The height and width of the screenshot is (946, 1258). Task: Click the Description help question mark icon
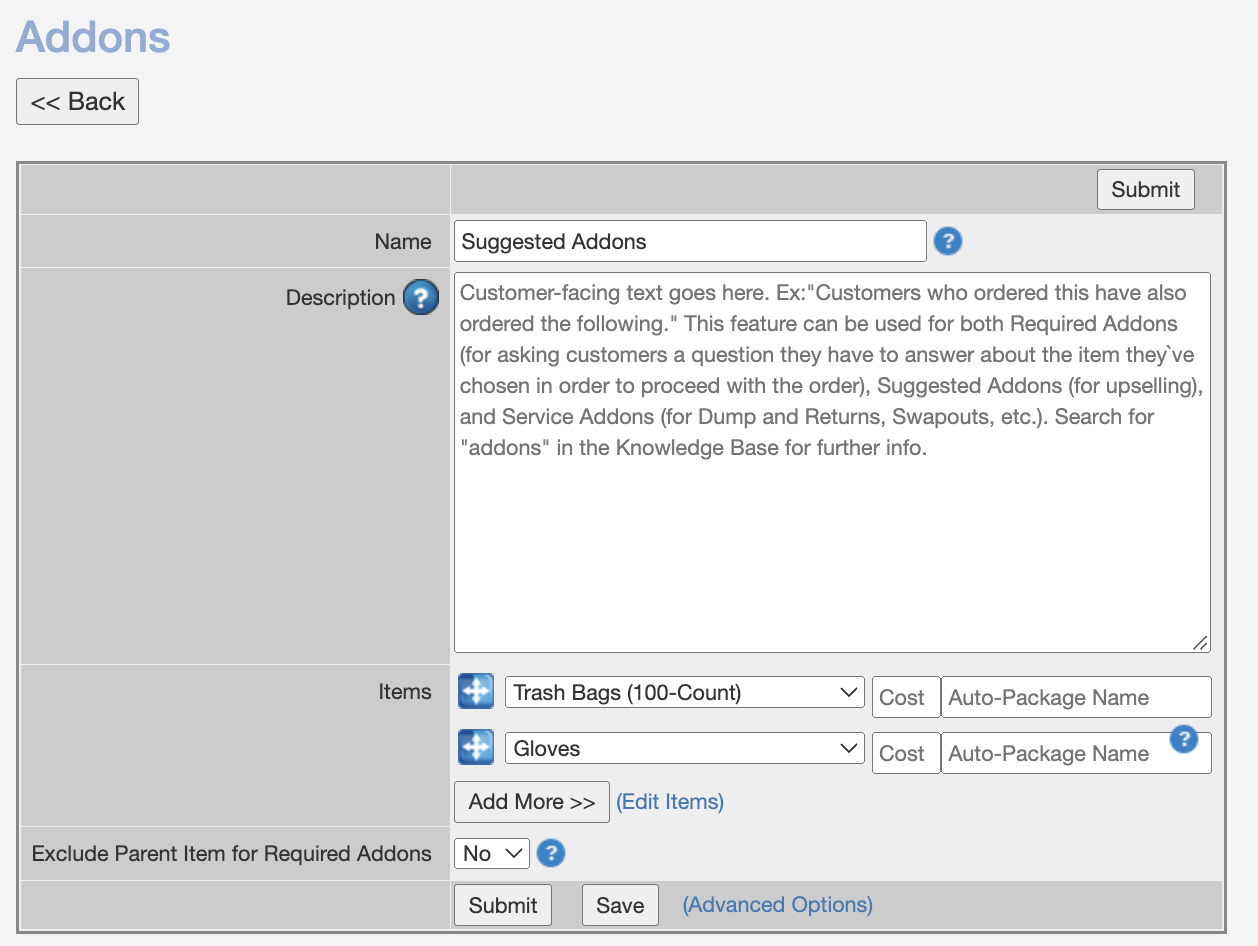pos(421,298)
